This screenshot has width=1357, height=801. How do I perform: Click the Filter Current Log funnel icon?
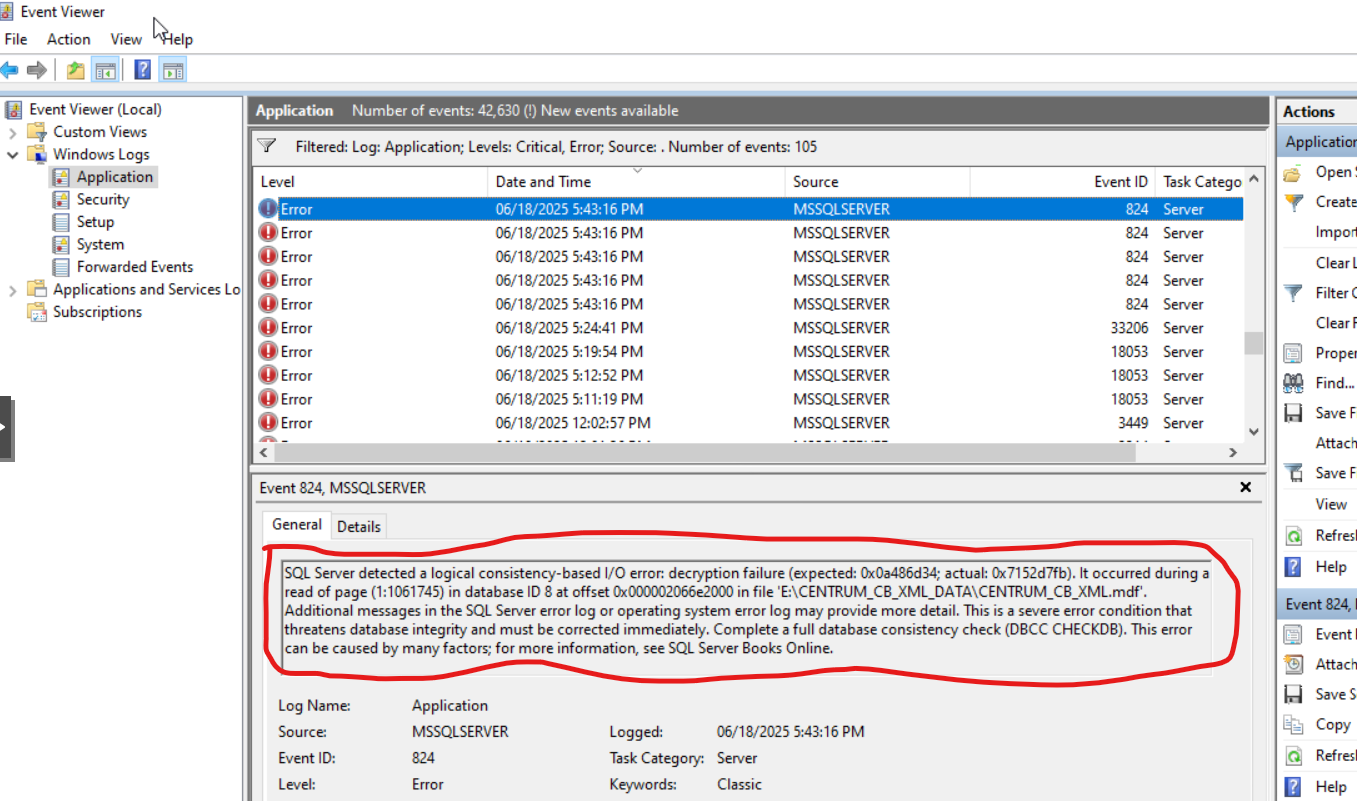pos(1294,292)
